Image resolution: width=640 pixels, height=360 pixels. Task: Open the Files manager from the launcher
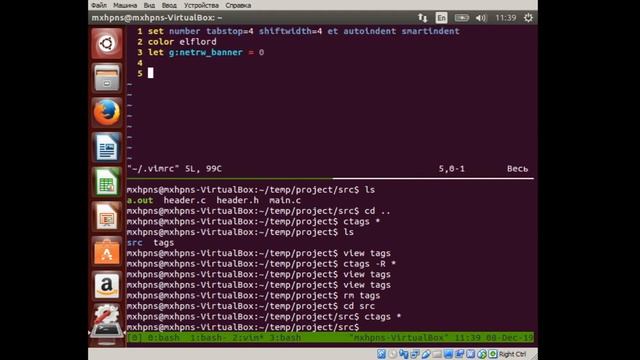click(107, 78)
